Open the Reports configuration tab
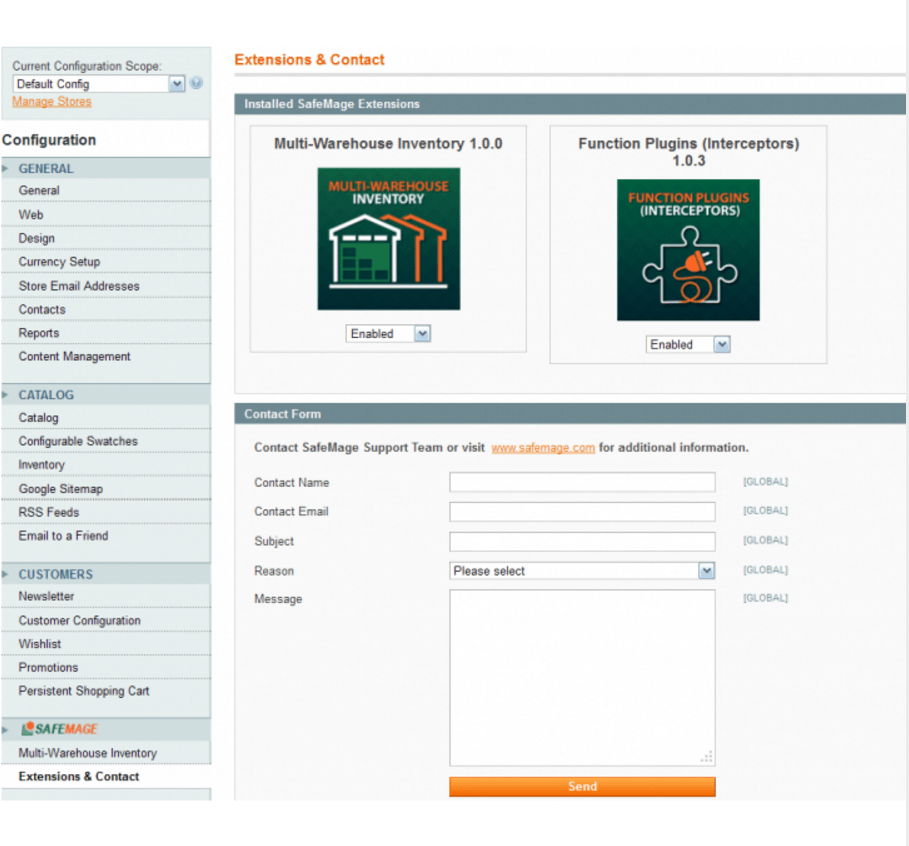This screenshot has width=909, height=846. [106, 333]
